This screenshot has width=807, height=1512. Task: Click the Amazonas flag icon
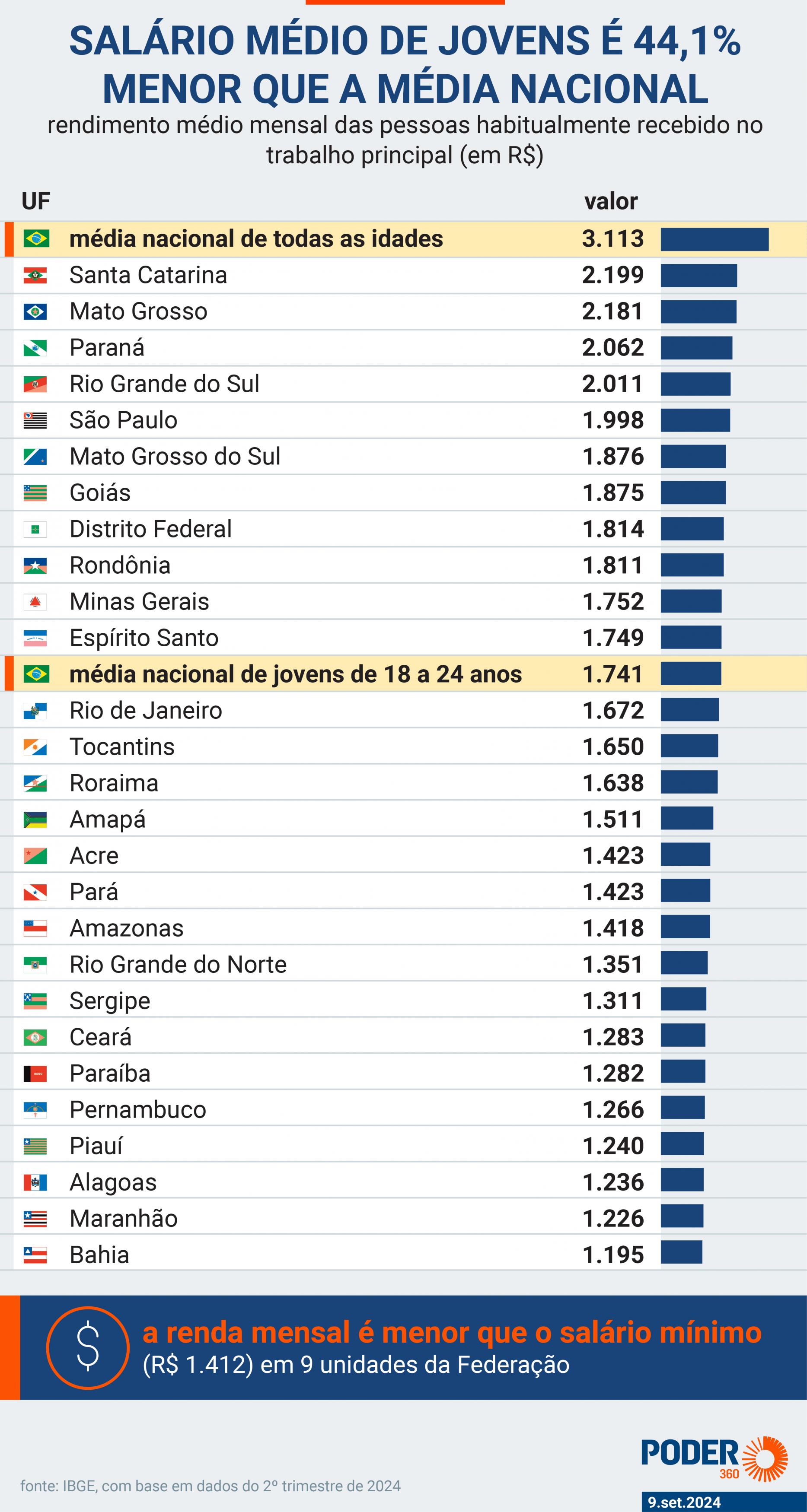[x=35, y=928]
